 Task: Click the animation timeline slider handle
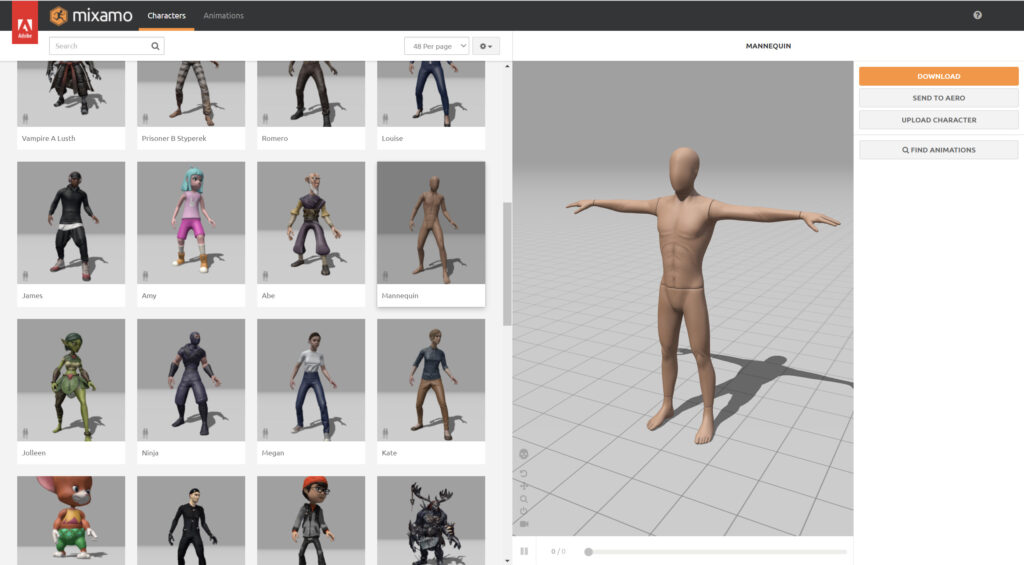pyautogui.click(x=588, y=551)
